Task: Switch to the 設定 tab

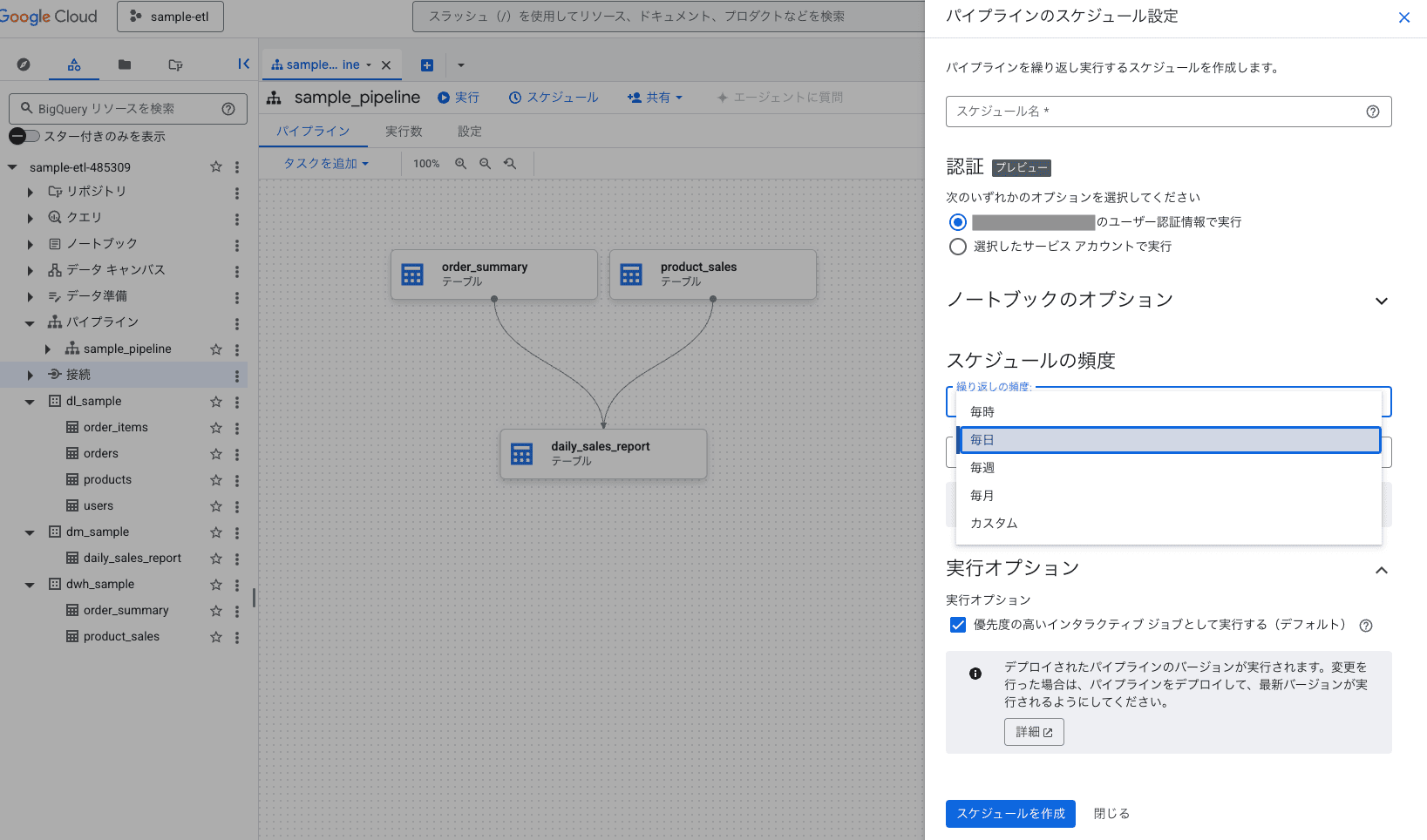Action: (x=470, y=131)
